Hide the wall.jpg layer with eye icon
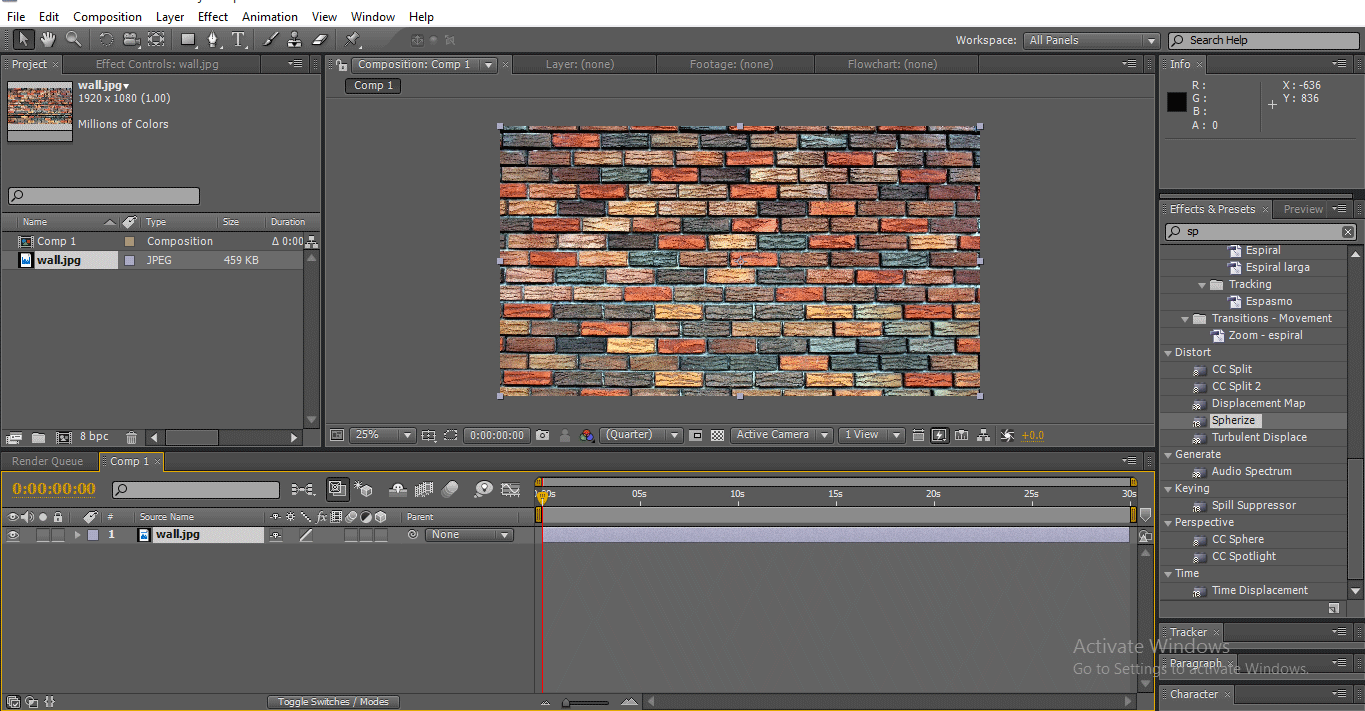Screen dimensions: 1365x711 click(x=14, y=535)
